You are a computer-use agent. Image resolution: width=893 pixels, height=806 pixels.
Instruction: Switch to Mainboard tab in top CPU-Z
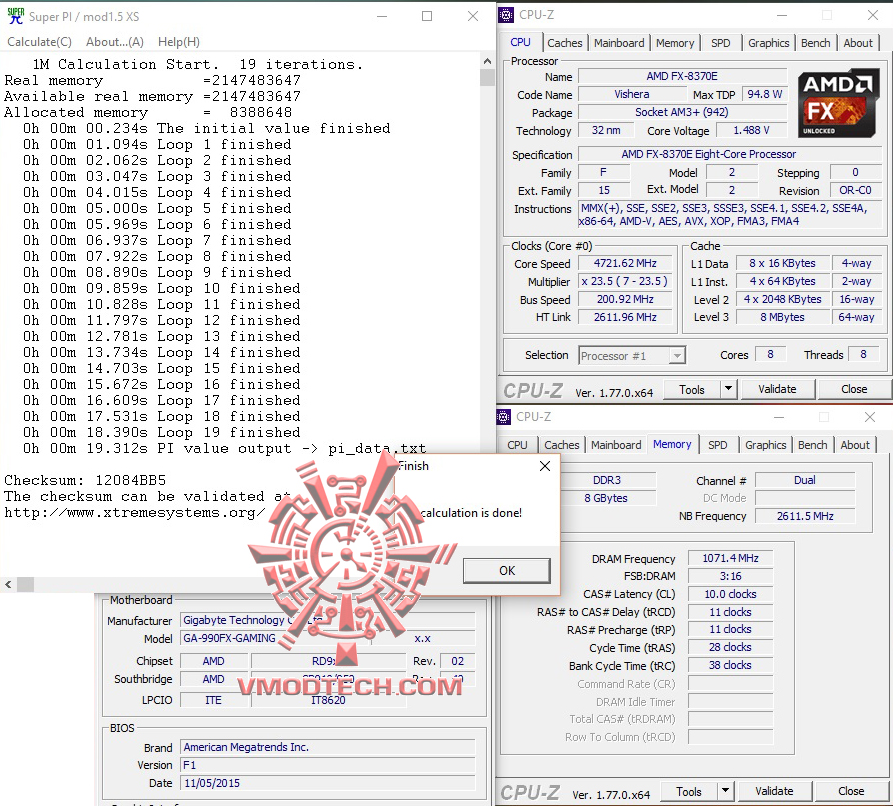(619, 43)
